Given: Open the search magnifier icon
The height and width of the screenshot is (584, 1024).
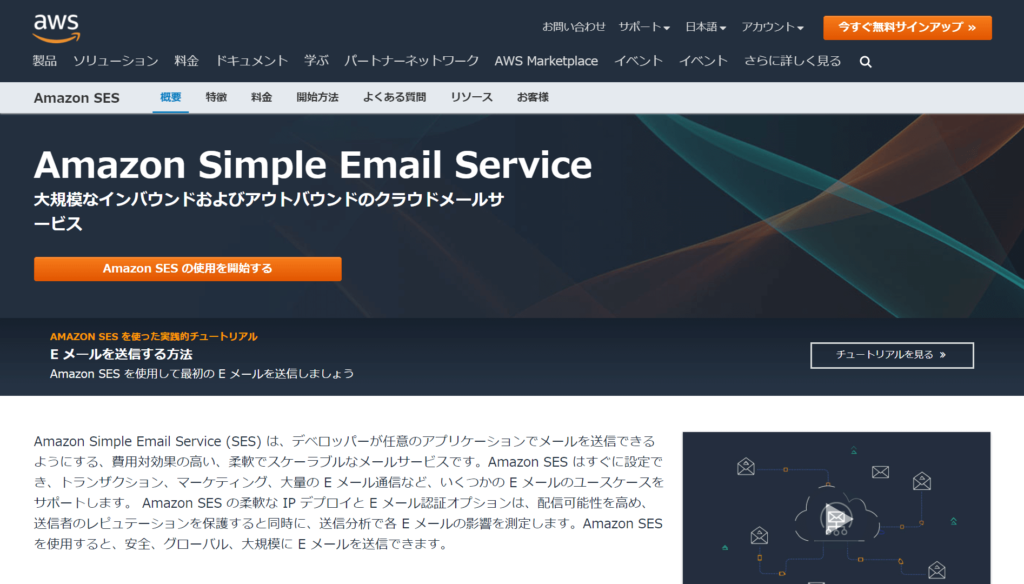Looking at the screenshot, I should pos(865,61).
